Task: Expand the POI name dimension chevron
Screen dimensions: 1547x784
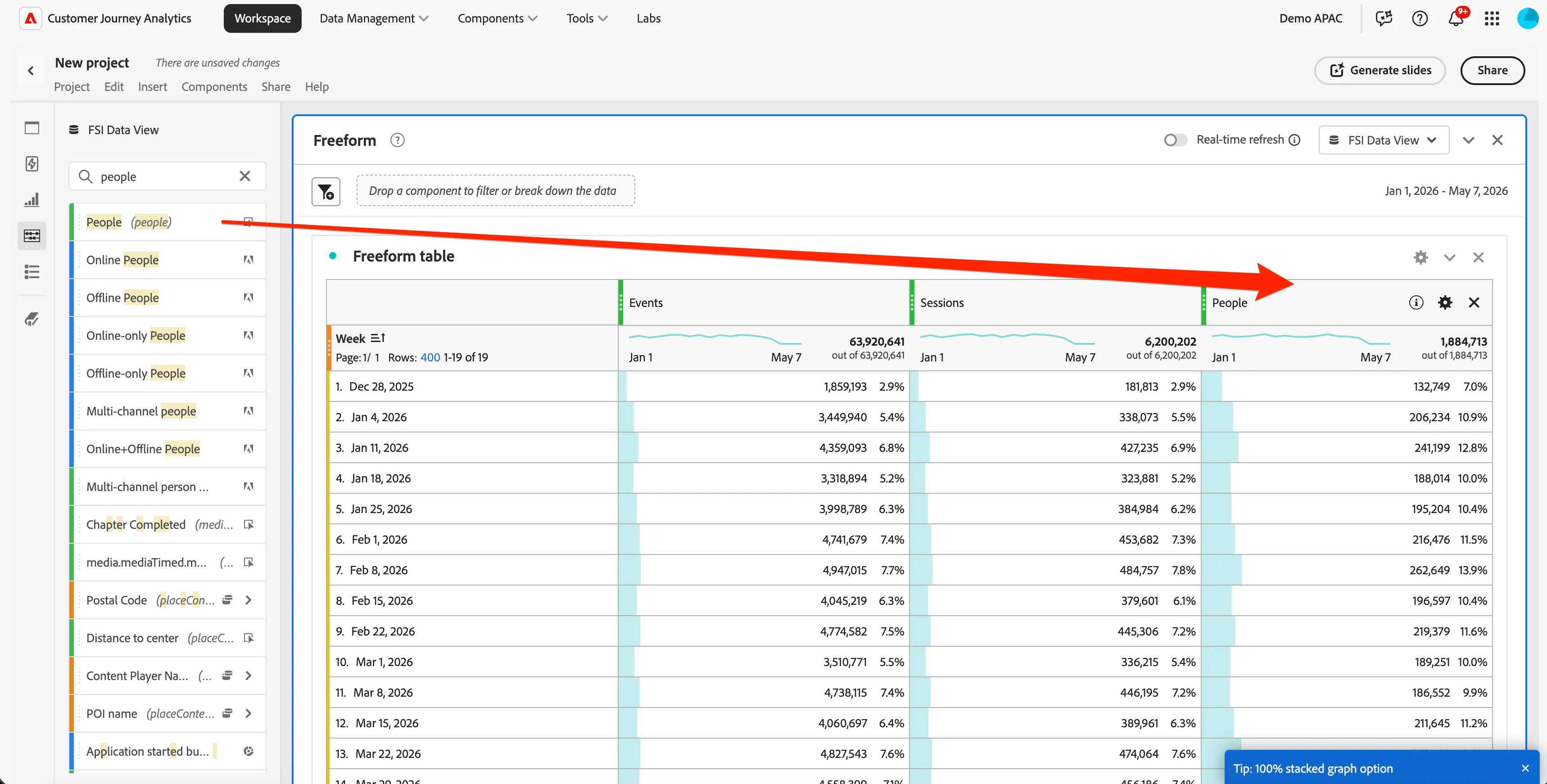Action: (248, 713)
